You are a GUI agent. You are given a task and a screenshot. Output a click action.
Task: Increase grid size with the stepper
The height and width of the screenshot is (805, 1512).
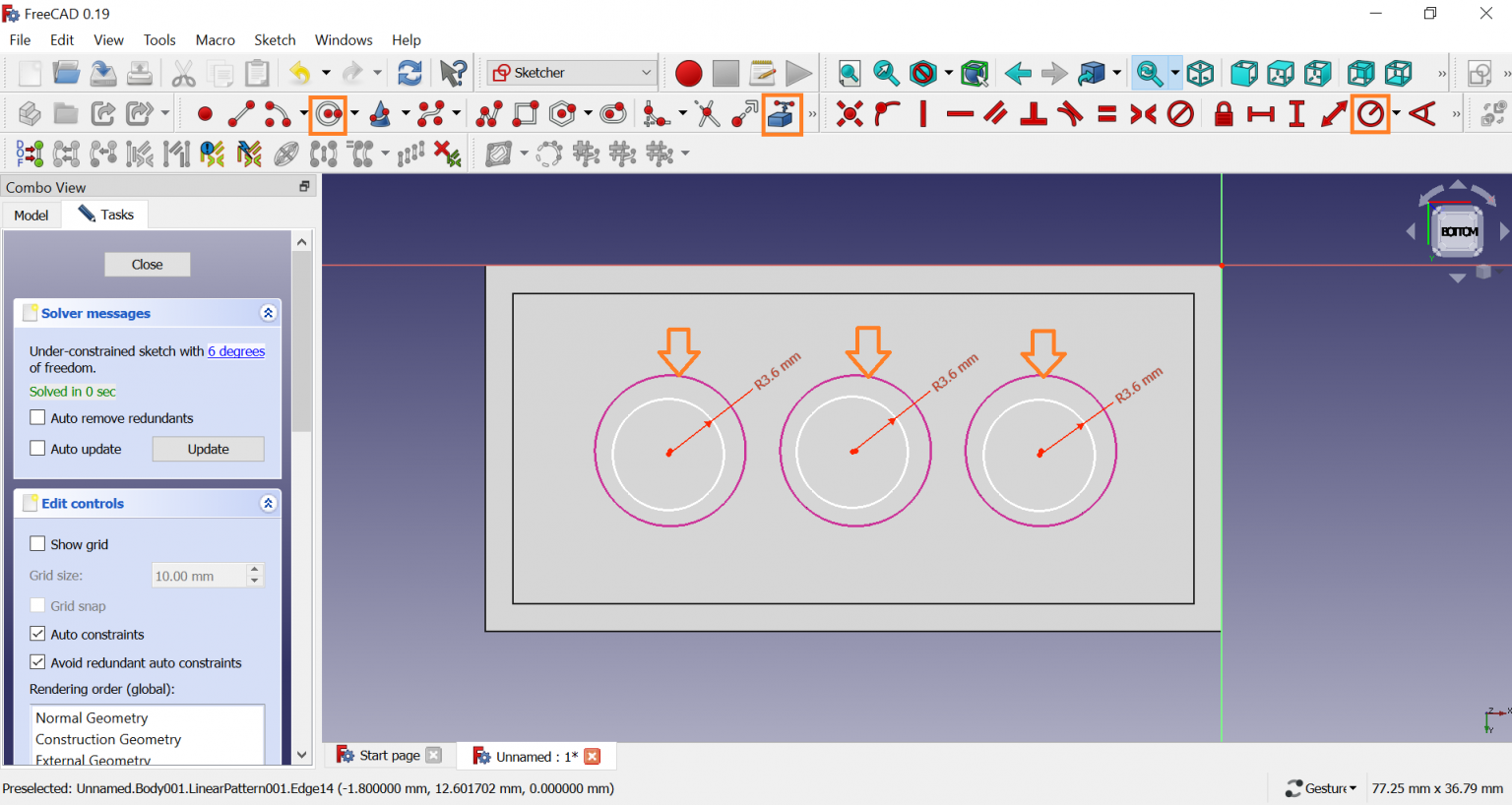[x=255, y=570]
